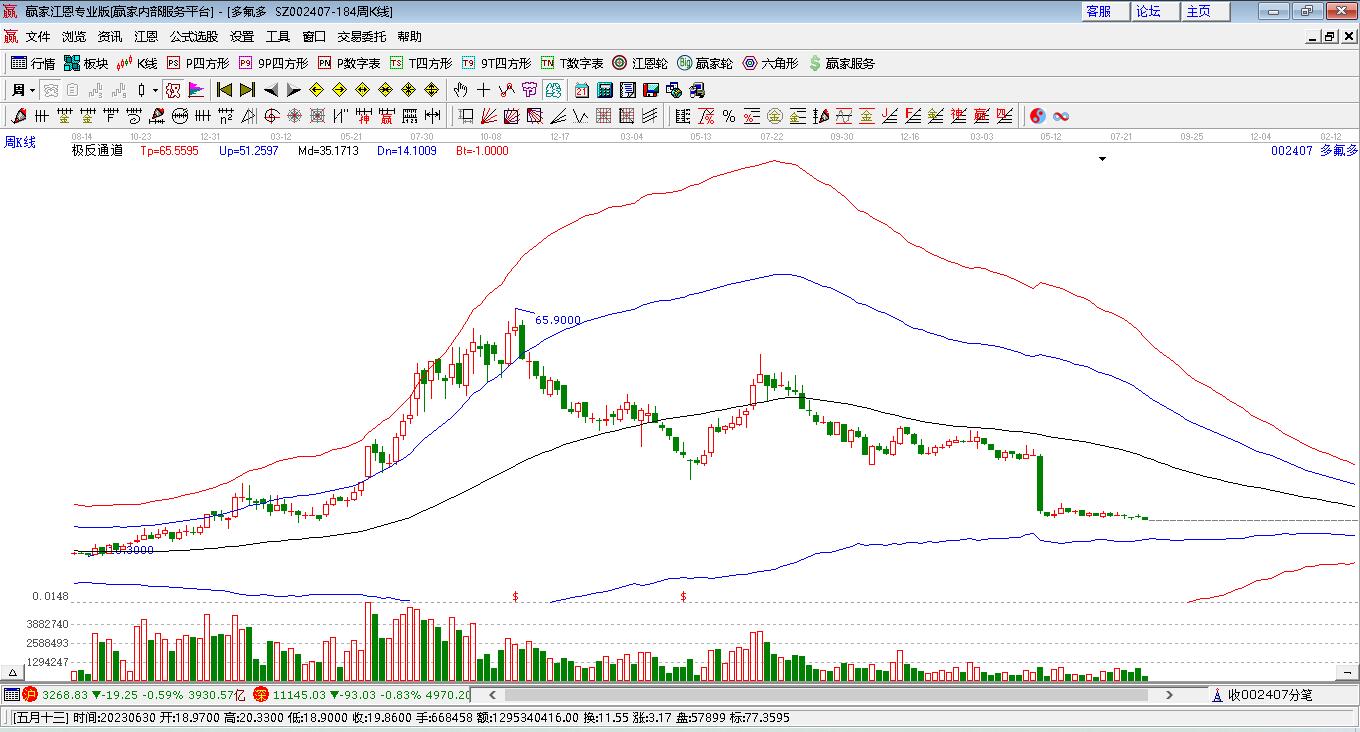
Task: Open the 江恩 menu
Action: [x=146, y=36]
